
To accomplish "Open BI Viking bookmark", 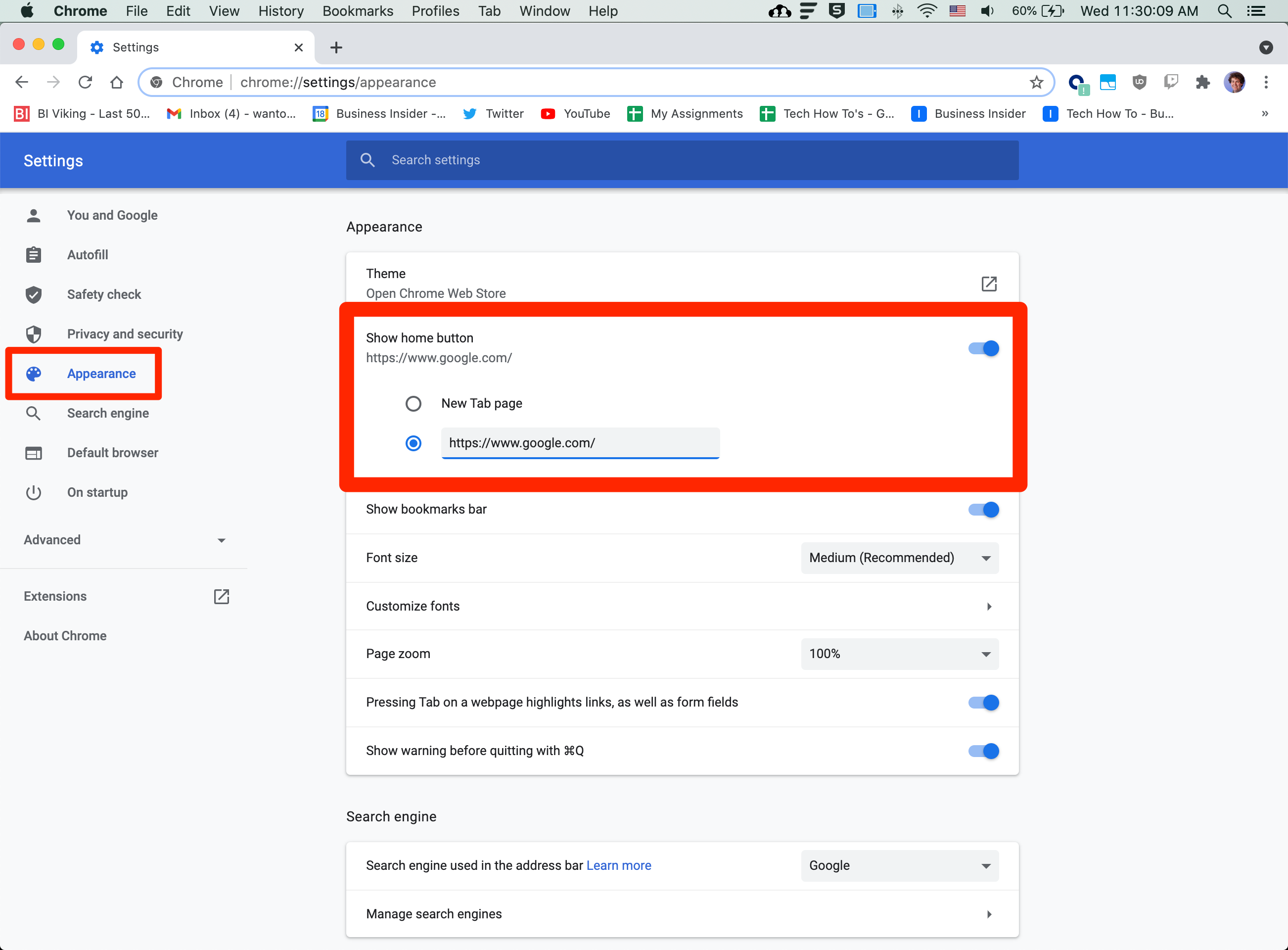I will (x=82, y=114).
